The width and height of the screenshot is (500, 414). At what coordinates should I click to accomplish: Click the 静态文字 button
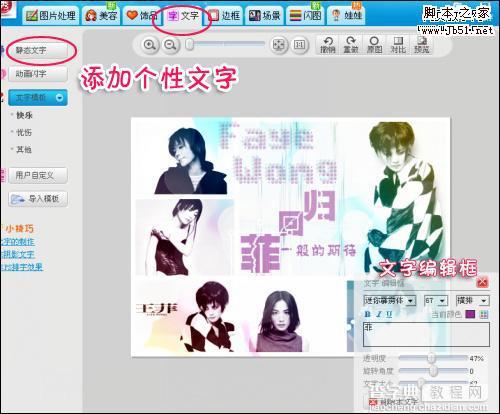38,51
